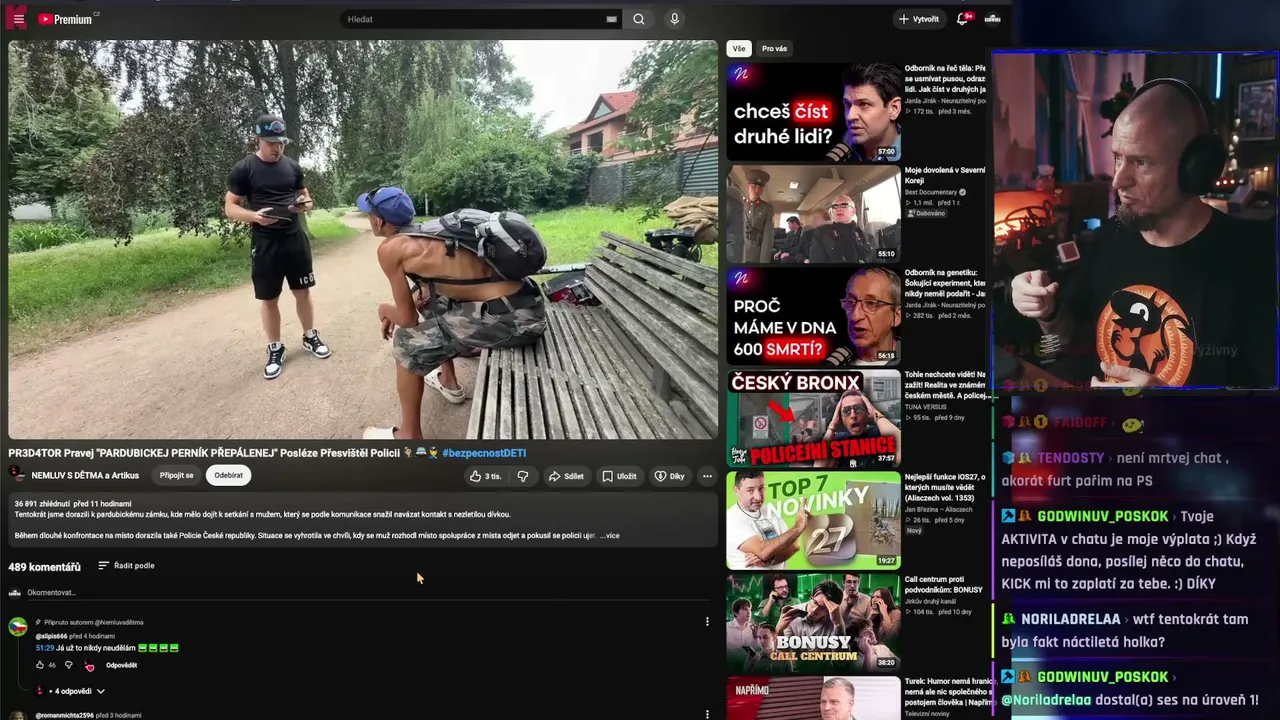Dislike the pinned @alipis666 comment
This screenshot has width=1280, height=720.
click(69, 665)
